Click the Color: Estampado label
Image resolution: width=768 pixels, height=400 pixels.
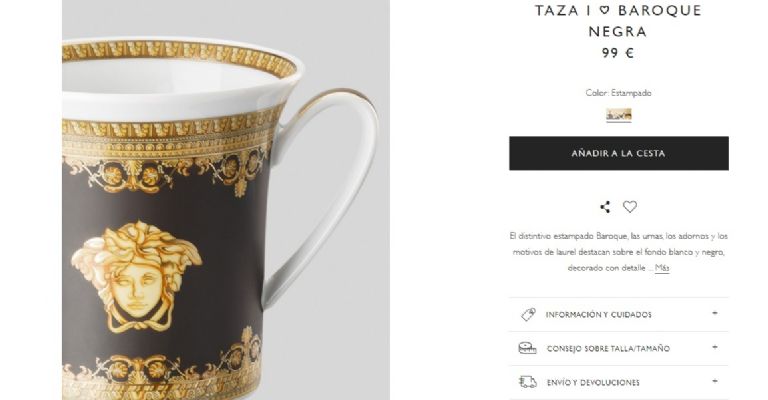(x=618, y=93)
